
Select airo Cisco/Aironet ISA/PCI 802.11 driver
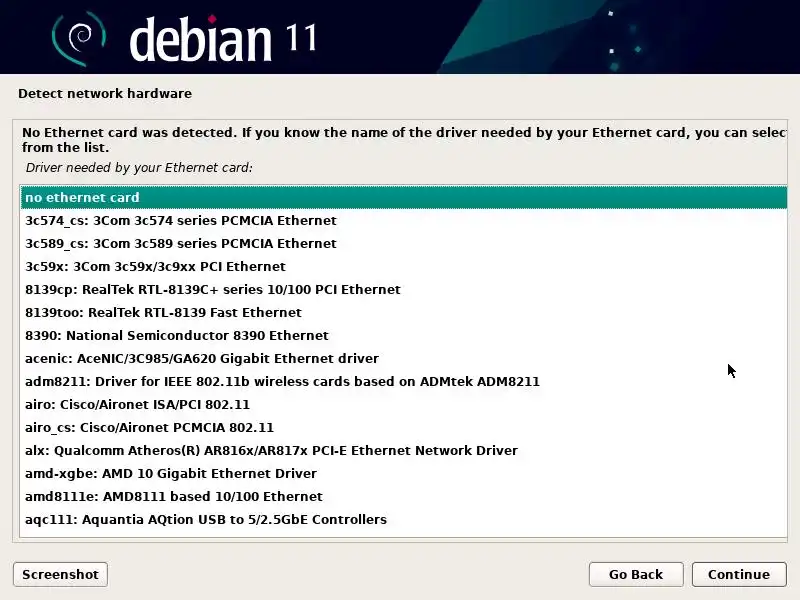404,404
